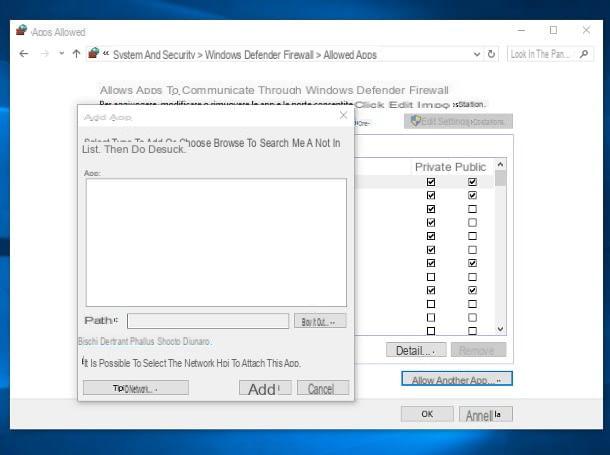Screen dimensions: 610x455
Task: Toggle the second row Public checkbox
Action: click(472, 195)
